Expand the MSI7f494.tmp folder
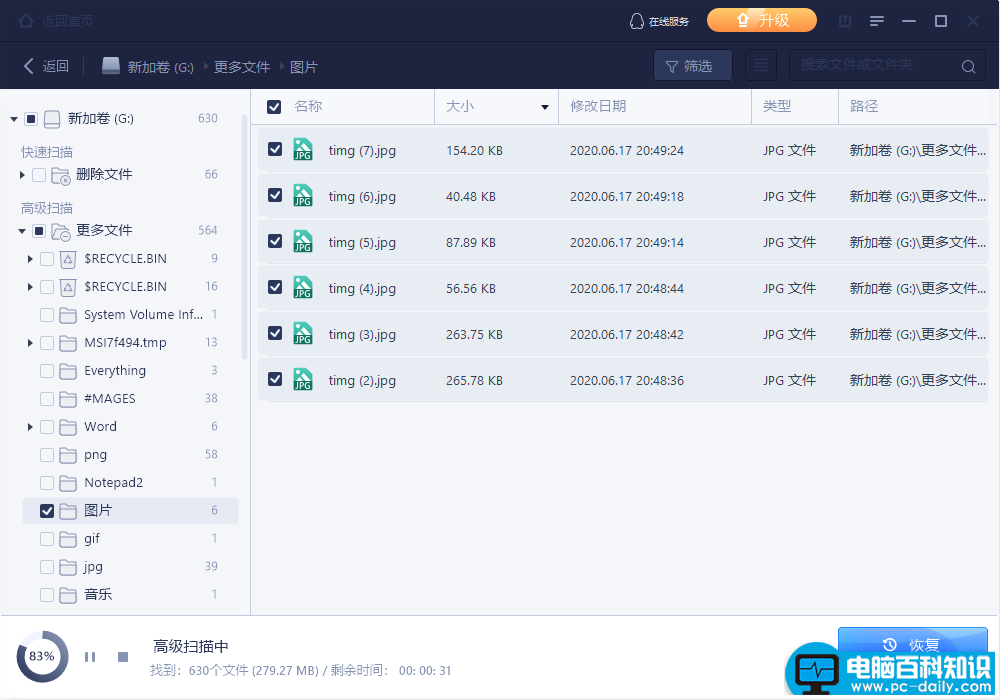Image resolution: width=1000 pixels, height=700 pixels. pyautogui.click(x=30, y=343)
